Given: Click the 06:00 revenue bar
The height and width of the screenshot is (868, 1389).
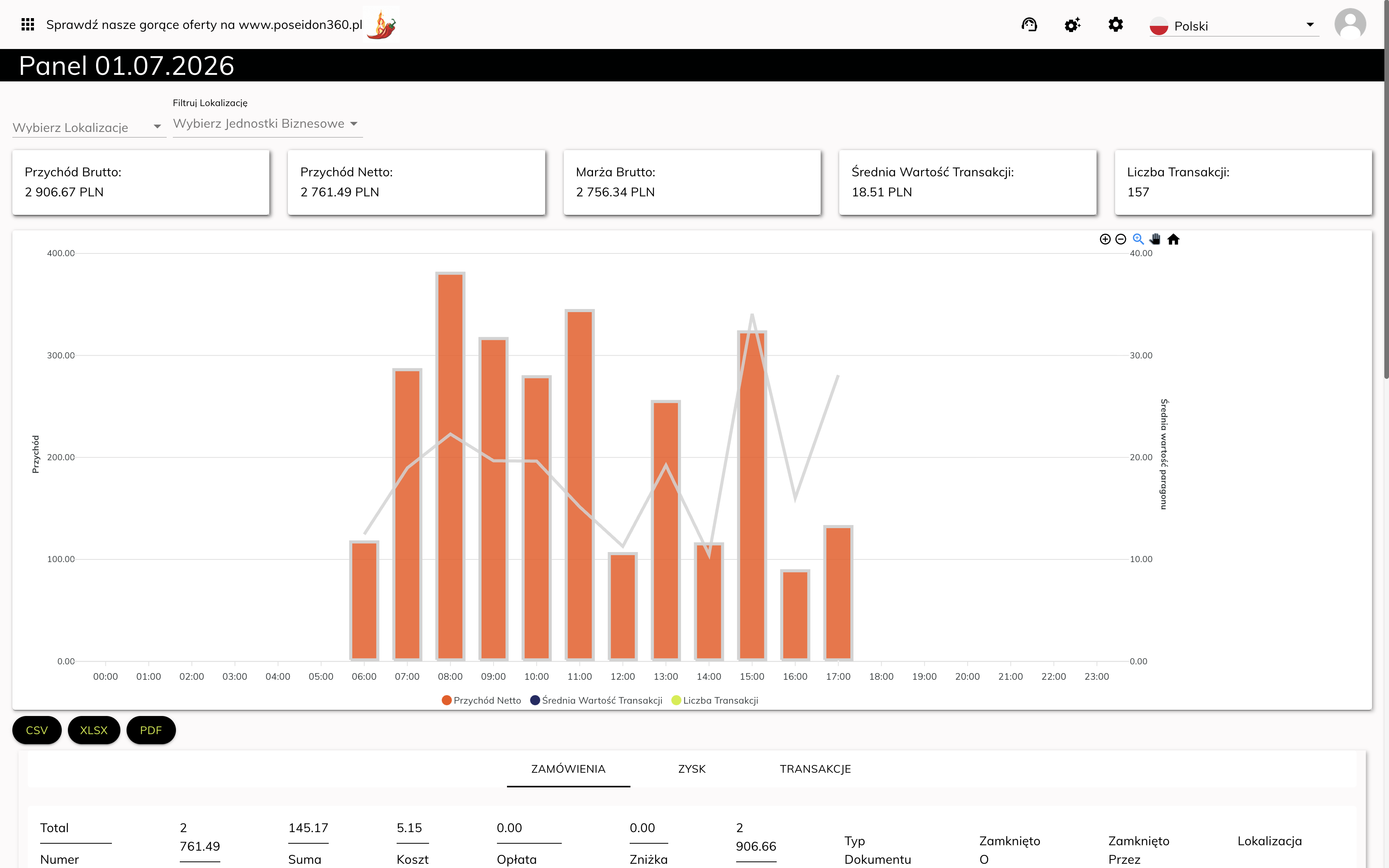Looking at the screenshot, I should click(364, 601).
